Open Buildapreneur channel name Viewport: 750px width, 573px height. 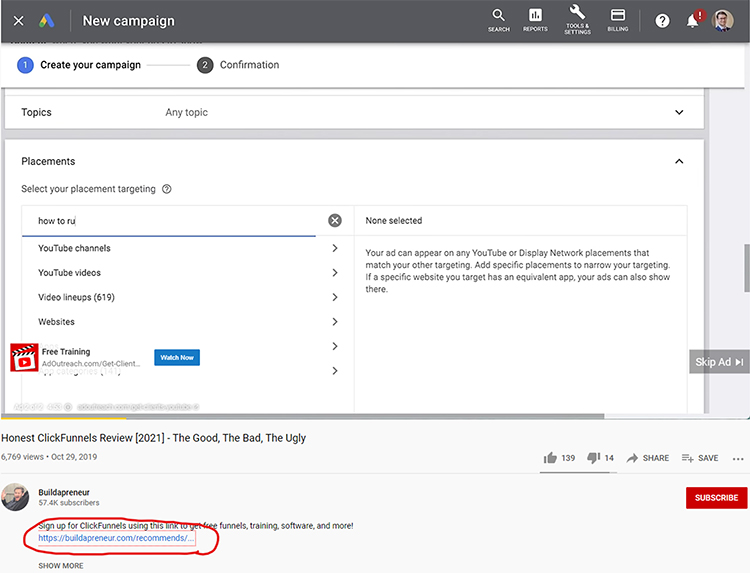tap(64, 492)
